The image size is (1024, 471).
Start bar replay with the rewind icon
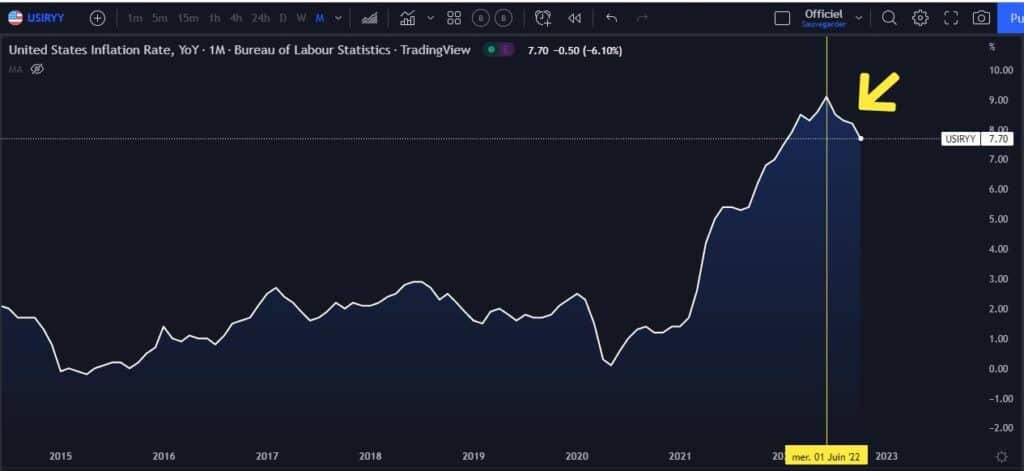[x=574, y=18]
